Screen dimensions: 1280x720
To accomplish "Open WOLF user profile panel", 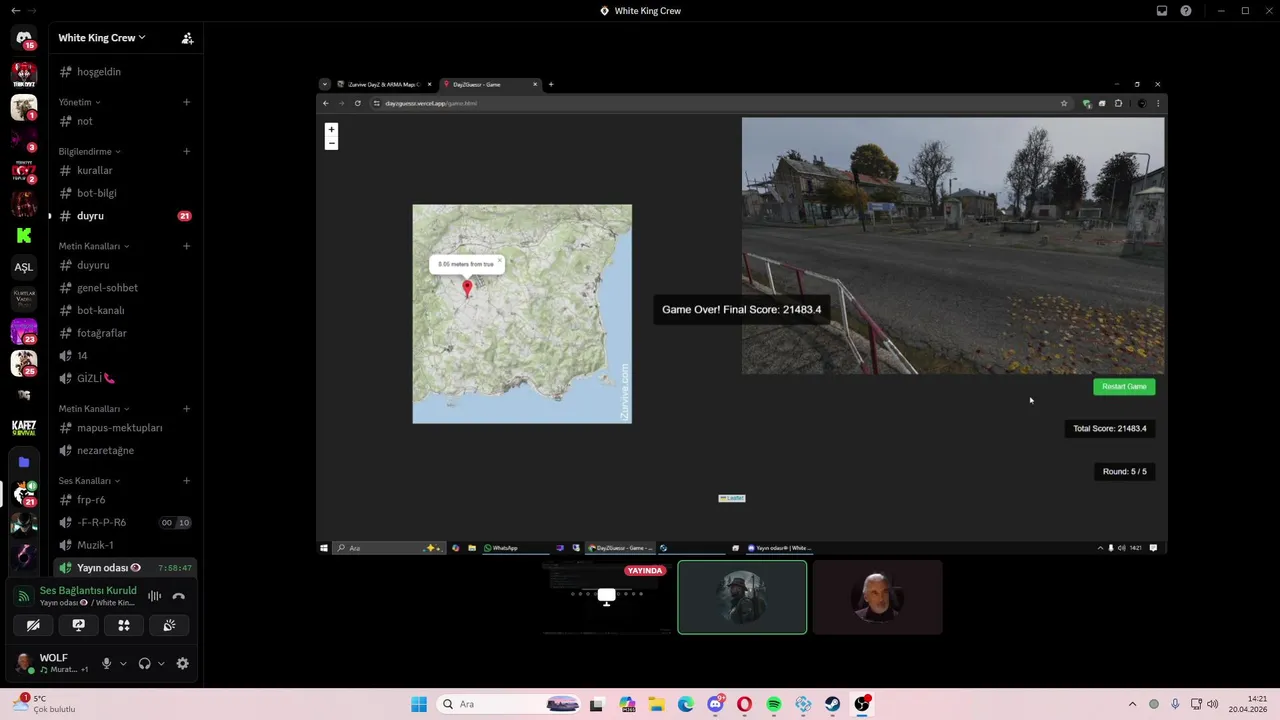I will (x=52, y=663).
